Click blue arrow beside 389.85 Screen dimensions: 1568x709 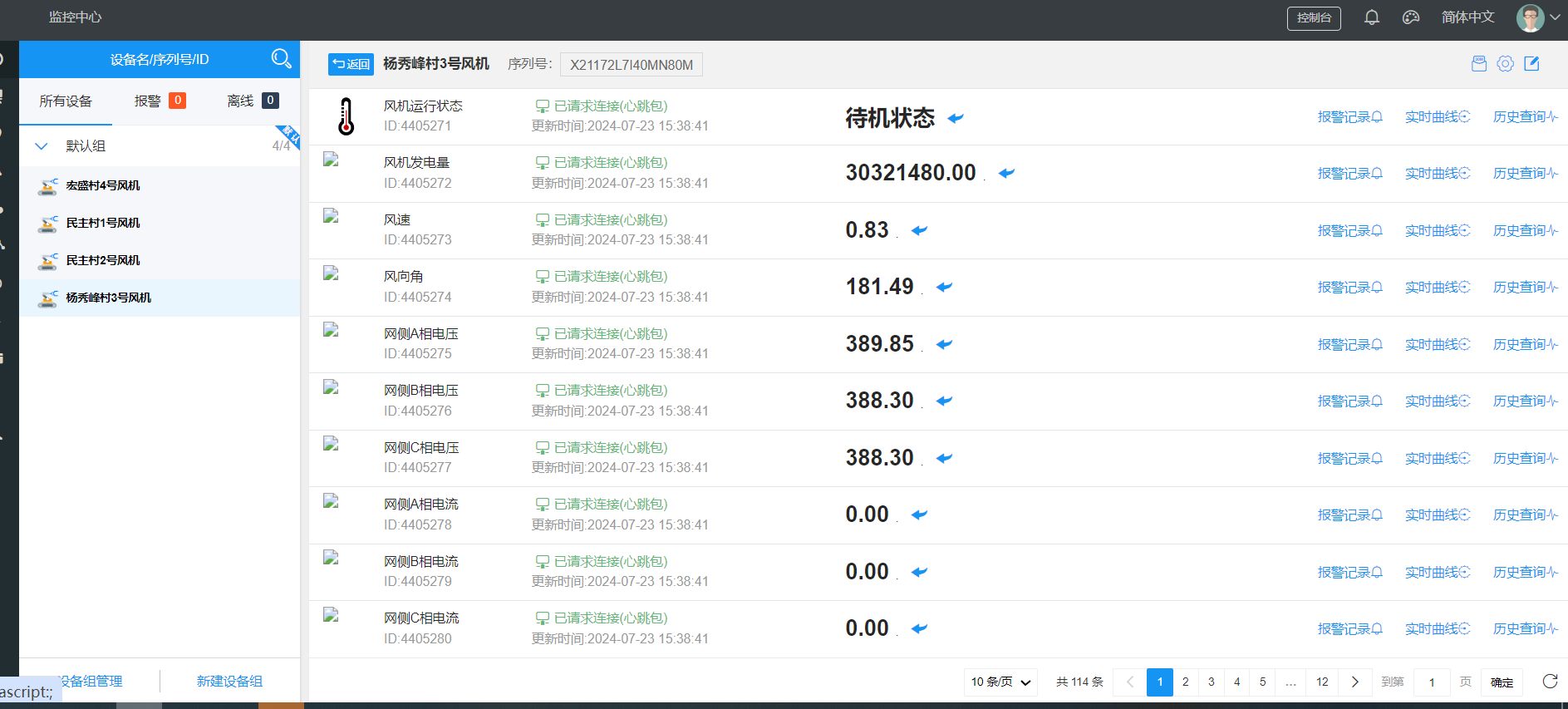click(944, 344)
